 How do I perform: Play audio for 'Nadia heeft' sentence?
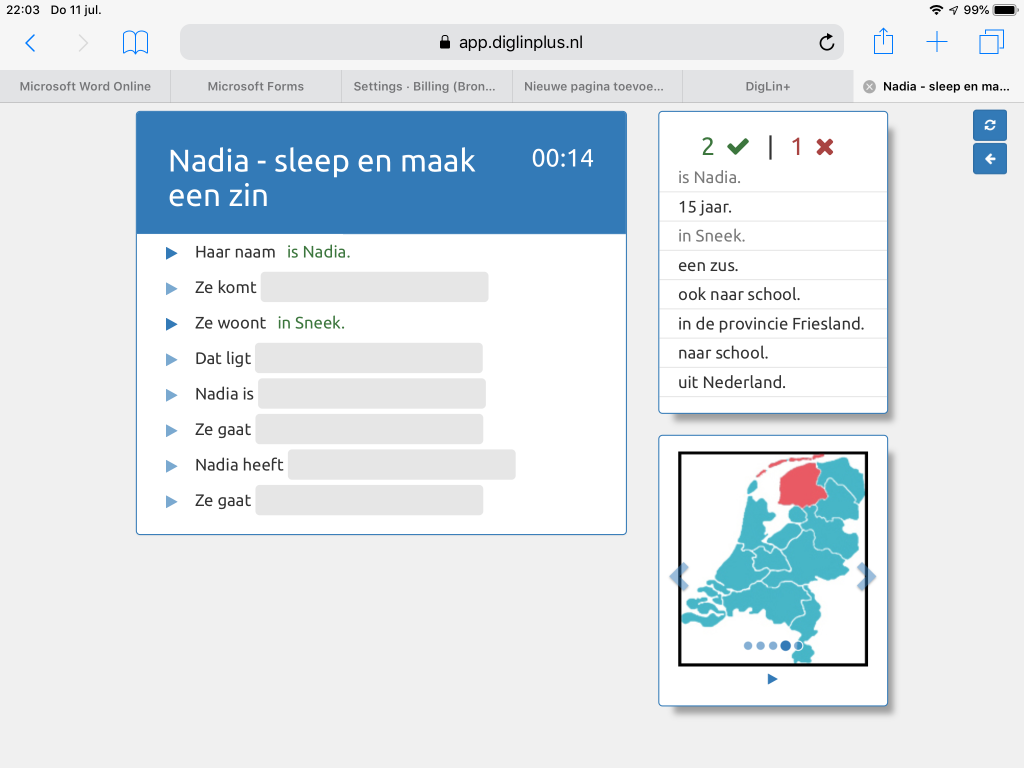click(172, 465)
